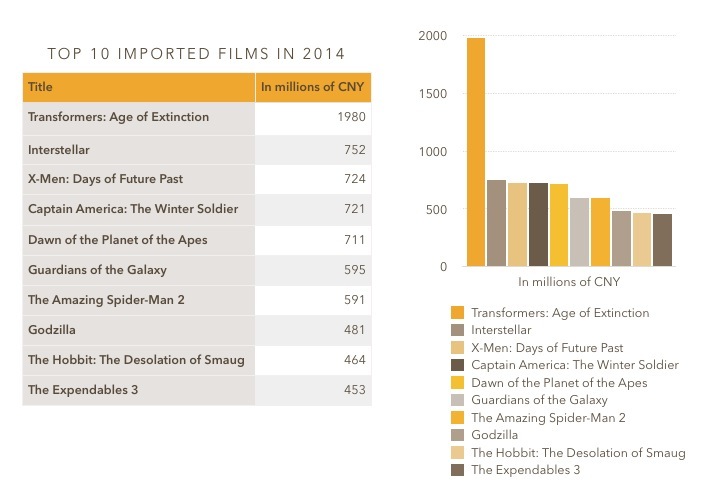Select the Captain America legend color swatch
720x500 pixels.
pyautogui.click(x=458, y=365)
